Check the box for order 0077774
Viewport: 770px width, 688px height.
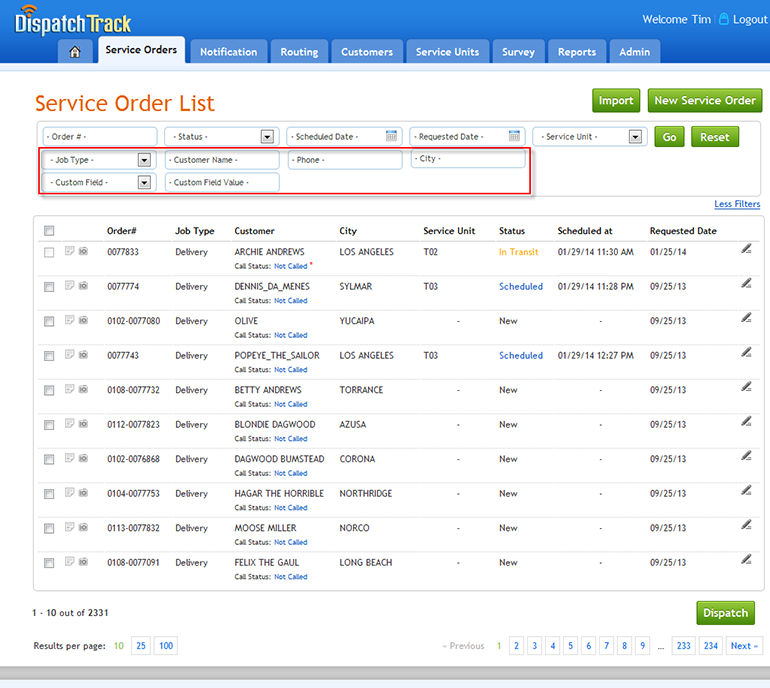point(49,287)
